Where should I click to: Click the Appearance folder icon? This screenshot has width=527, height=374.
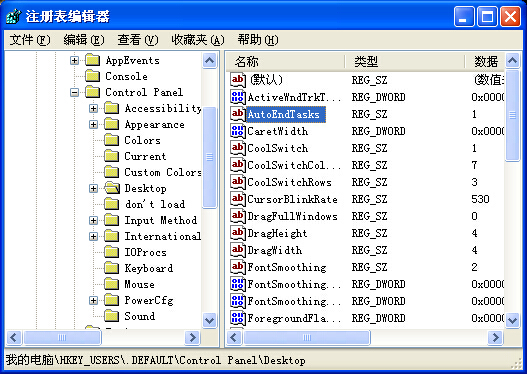point(112,124)
